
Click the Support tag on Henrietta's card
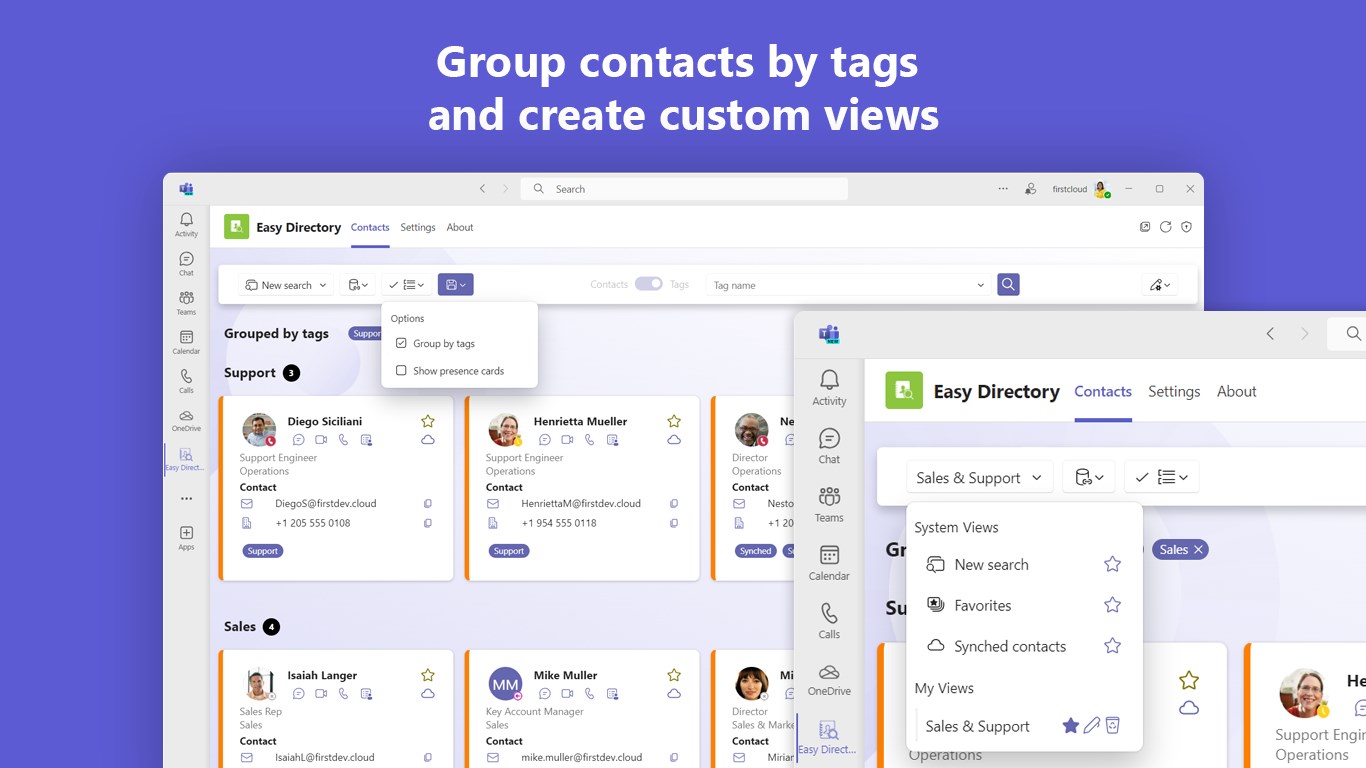coord(509,551)
